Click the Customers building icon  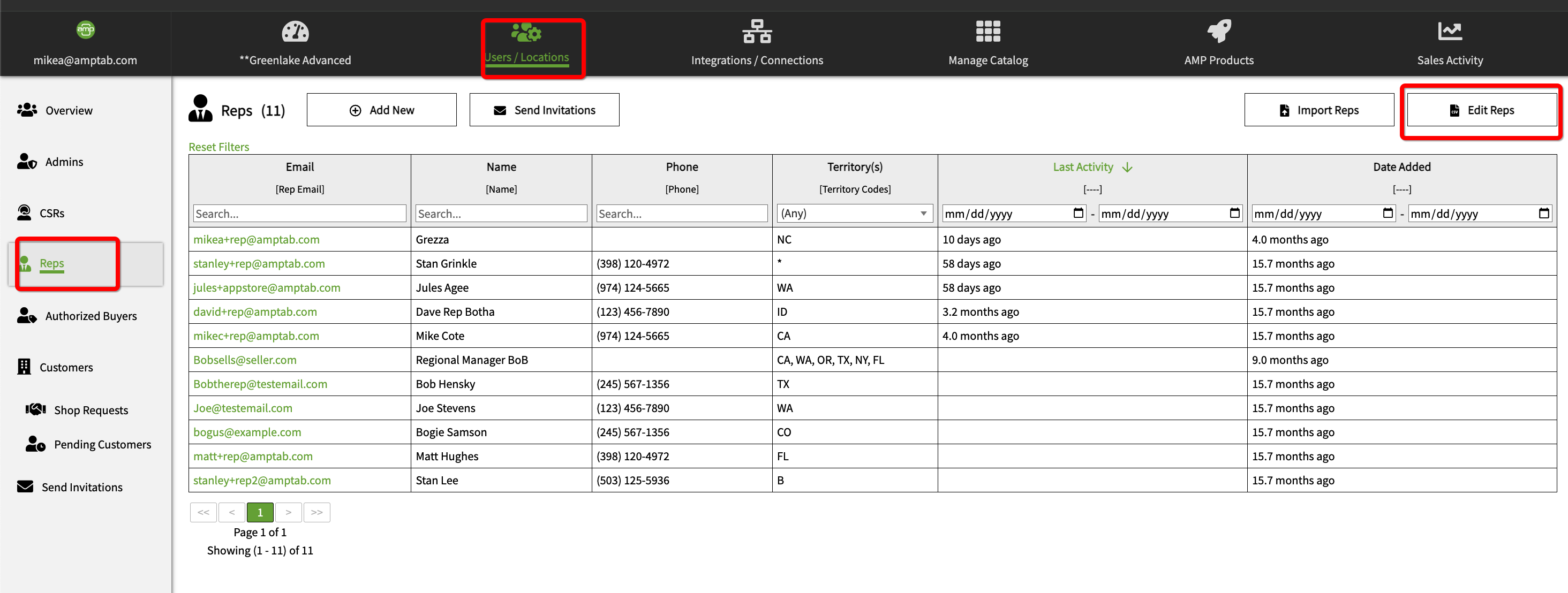point(24,367)
